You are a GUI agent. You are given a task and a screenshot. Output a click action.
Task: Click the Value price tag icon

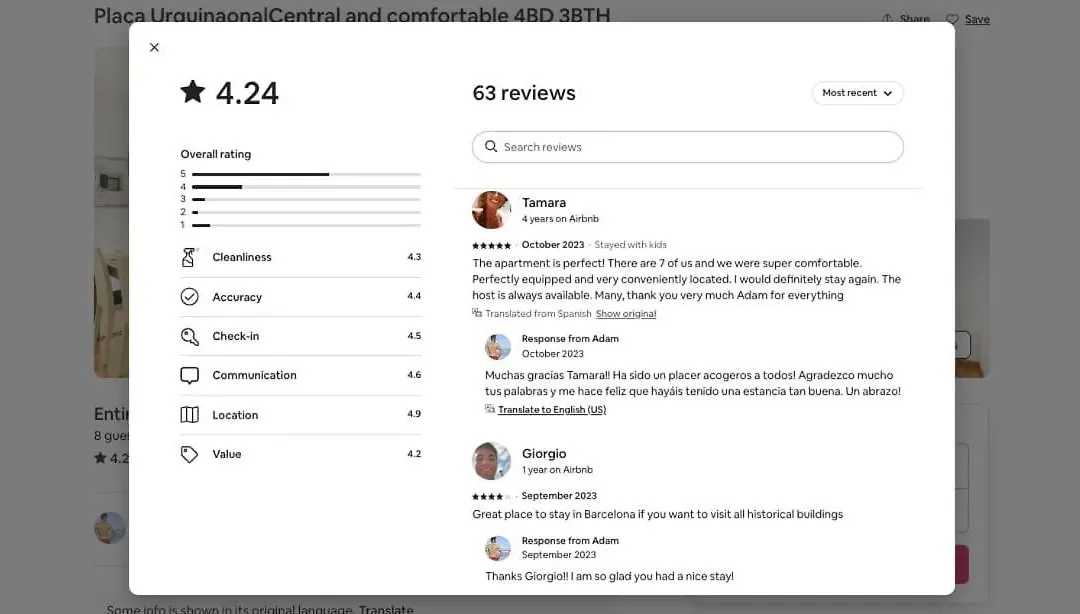point(189,454)
